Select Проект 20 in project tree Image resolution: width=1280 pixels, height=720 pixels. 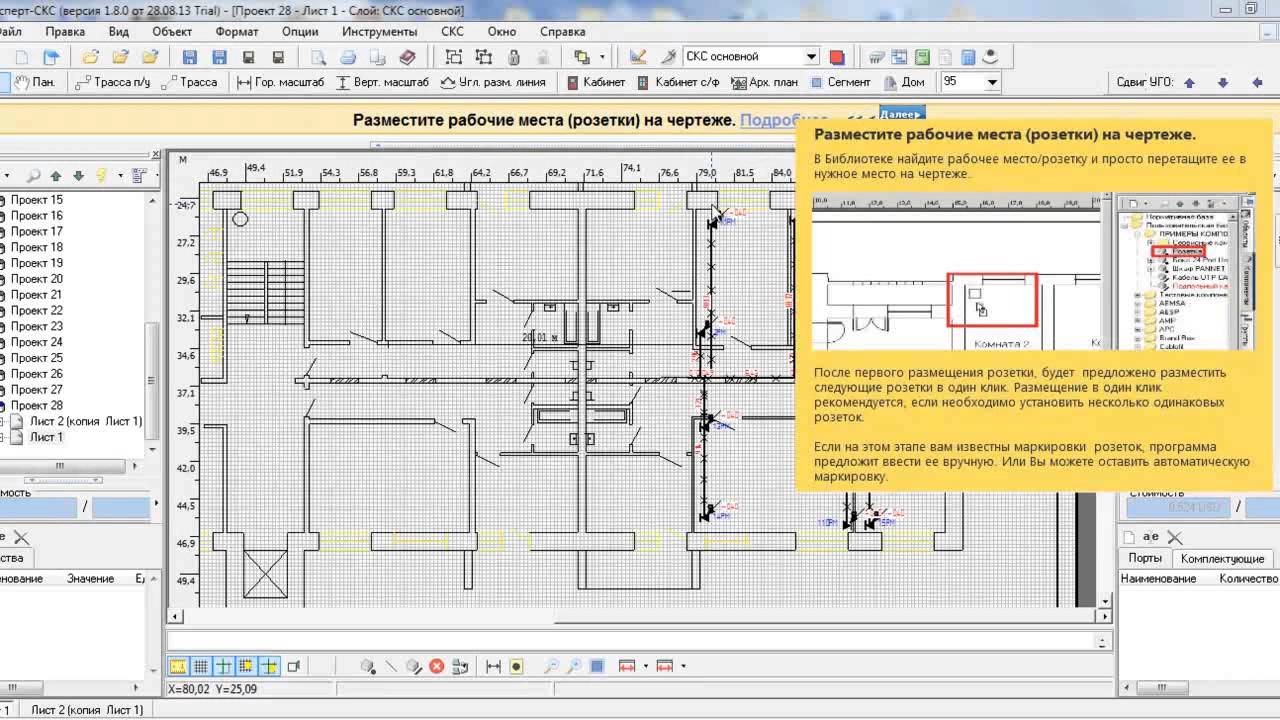(x=37, y=279)
